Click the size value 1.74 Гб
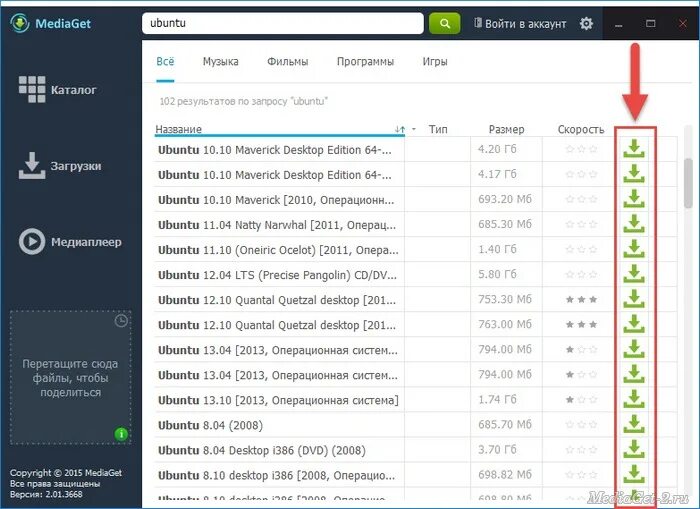The width and height of the screenshot is (700, 509). click(x=497, y=399)
